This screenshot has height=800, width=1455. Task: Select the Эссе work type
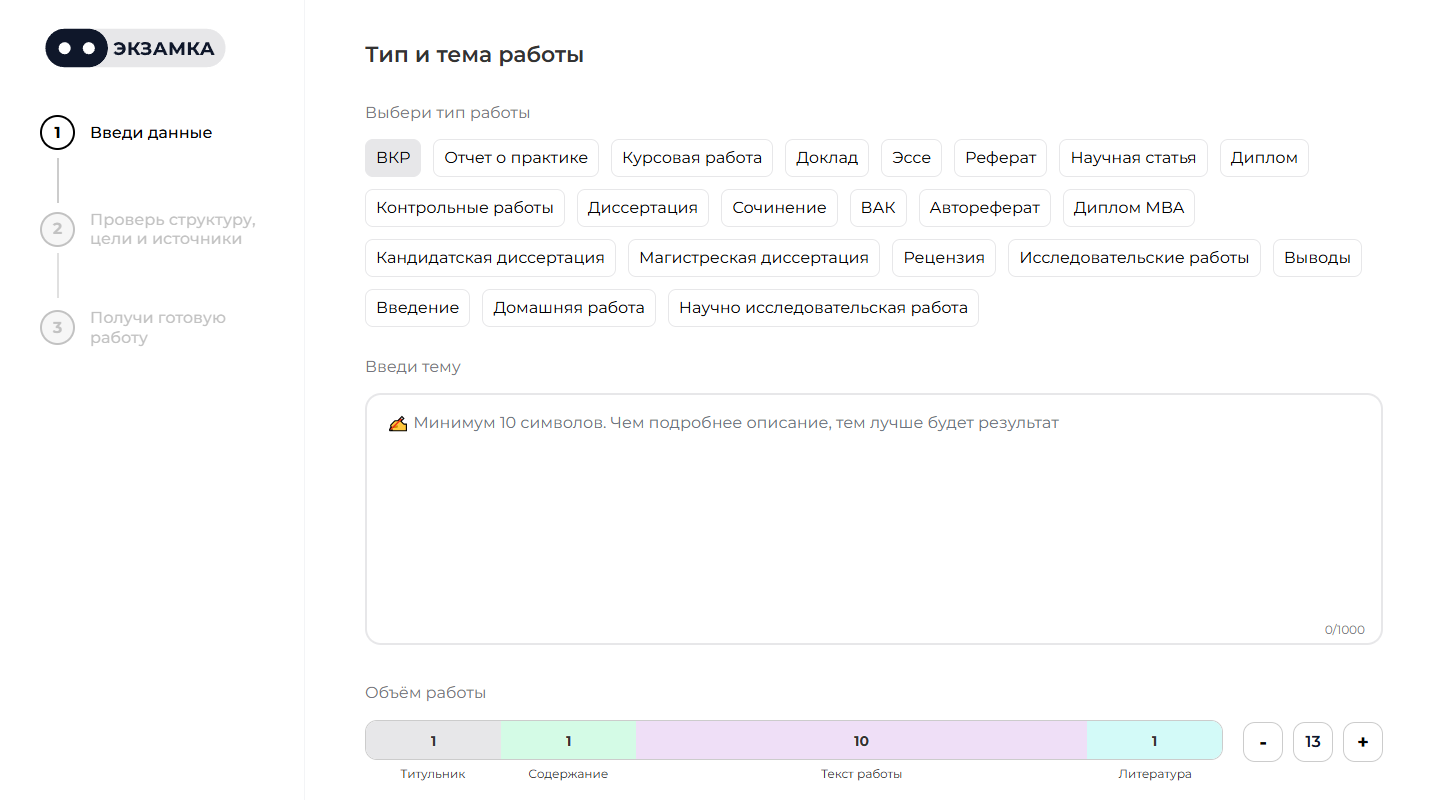pos(911,157)
